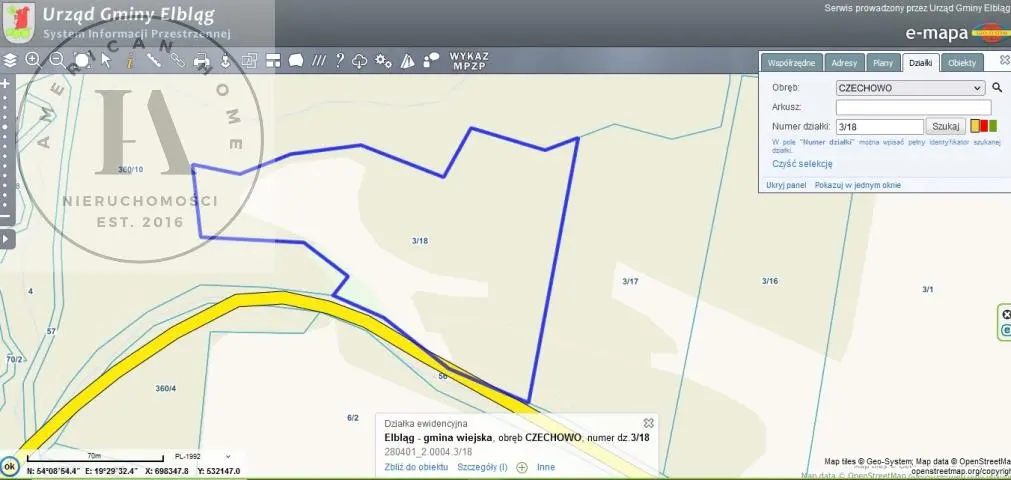1011x480 pixels.
Task: Select the distance measuring ruler tool
Action: click(x=154, y=60)
